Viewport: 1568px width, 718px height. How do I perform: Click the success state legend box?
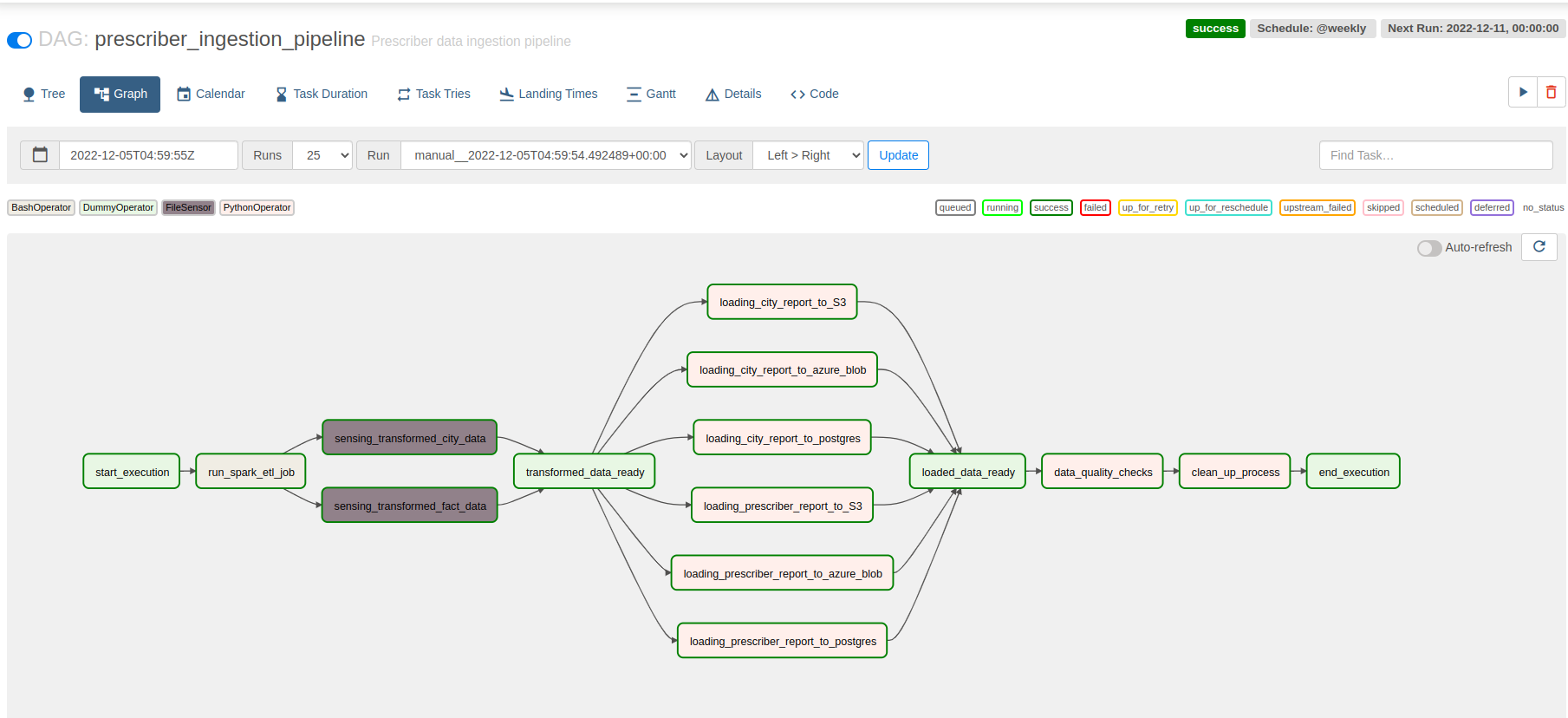click(1051, 207)
